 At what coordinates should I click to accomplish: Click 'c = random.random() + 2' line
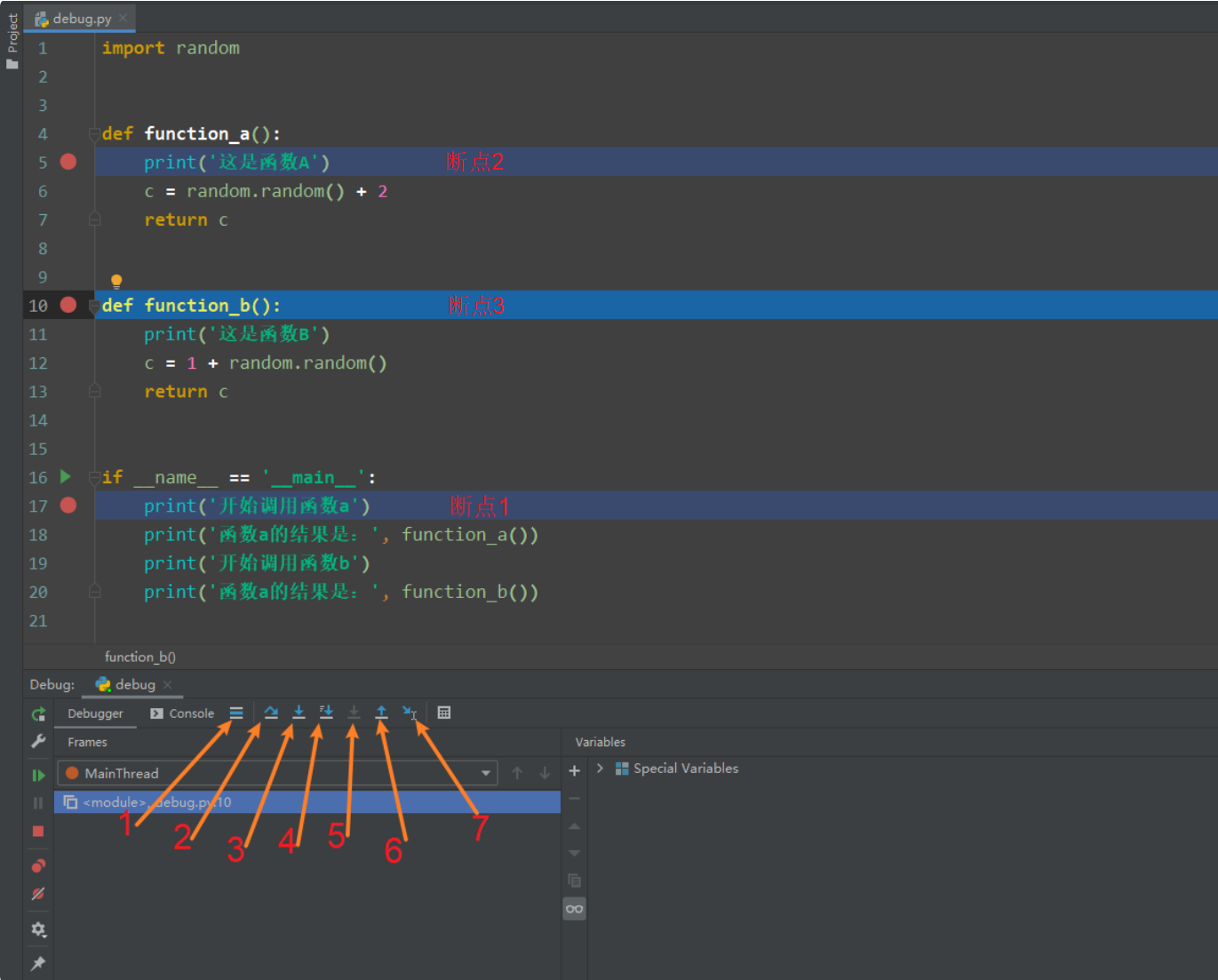pyautogui.click(x=266, y=191)
